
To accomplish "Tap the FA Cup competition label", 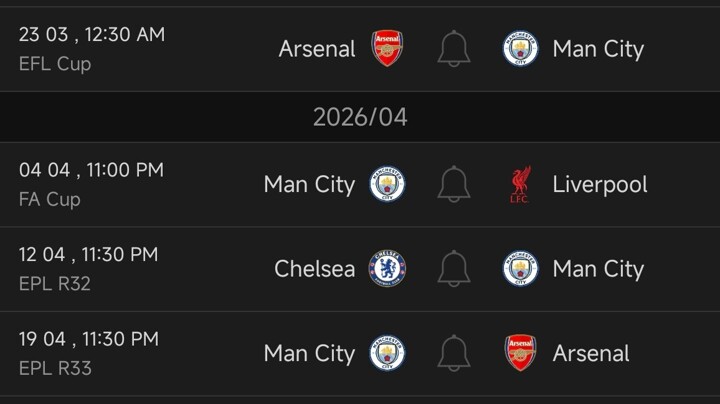I will [50, 199].
